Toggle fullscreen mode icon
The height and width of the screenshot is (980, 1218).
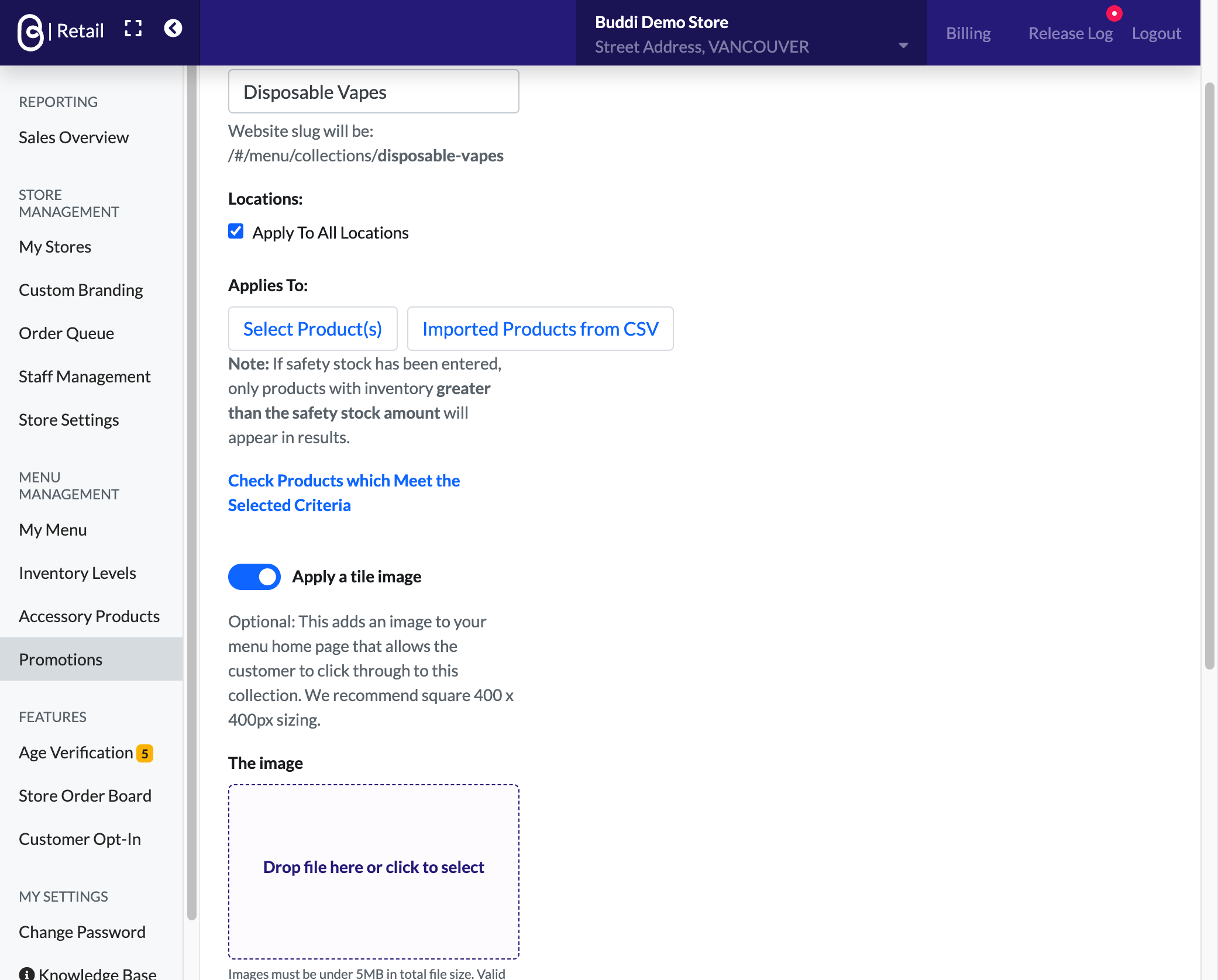[x=133, y=29]
